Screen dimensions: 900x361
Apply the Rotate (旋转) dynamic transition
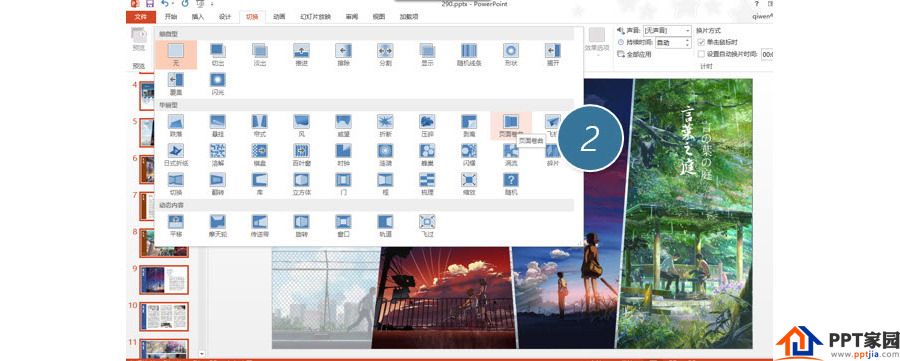[301, 226]
